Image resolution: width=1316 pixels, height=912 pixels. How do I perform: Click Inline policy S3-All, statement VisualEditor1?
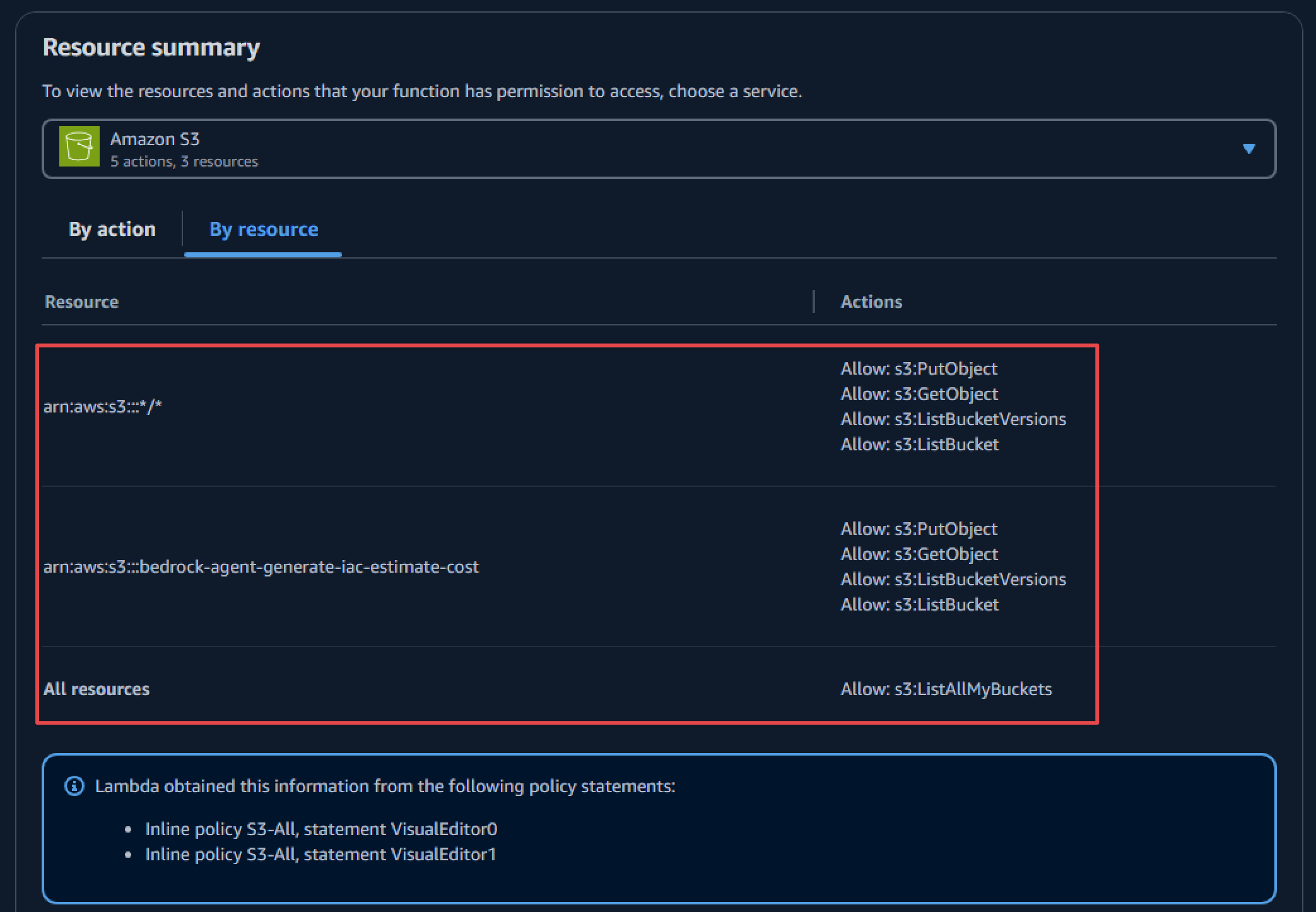pos(320,854)
